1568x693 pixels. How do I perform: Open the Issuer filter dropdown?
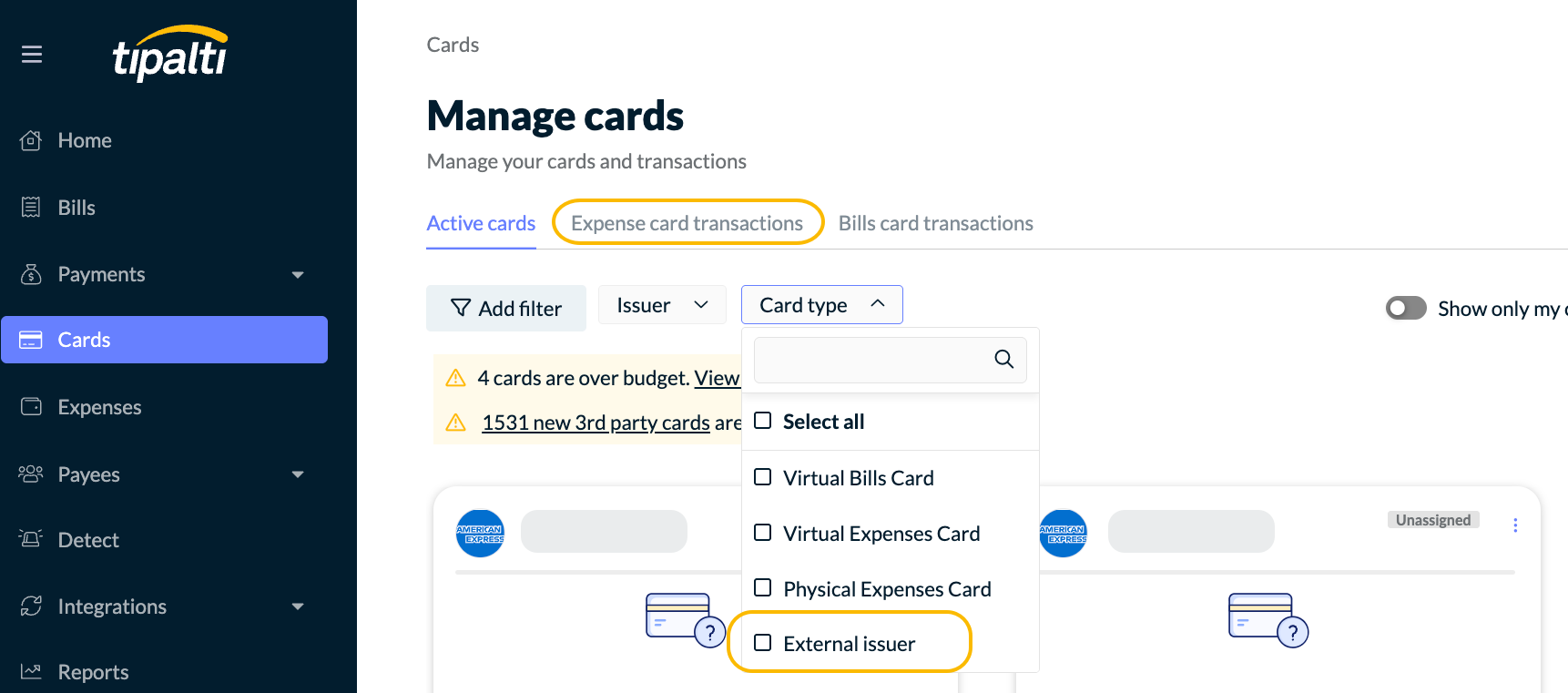pos(662,305)
